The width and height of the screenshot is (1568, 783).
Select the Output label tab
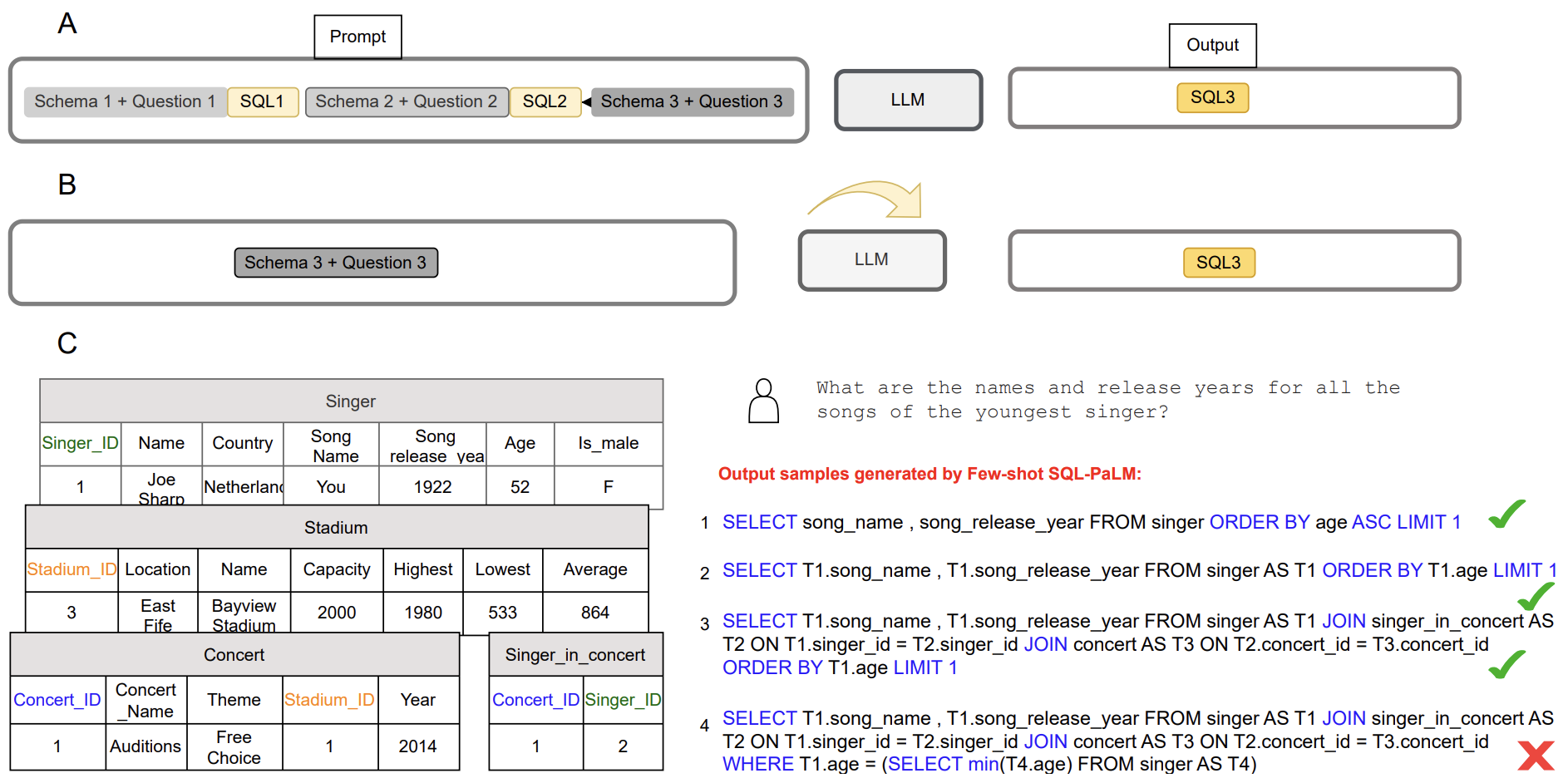pos(1212,46)
